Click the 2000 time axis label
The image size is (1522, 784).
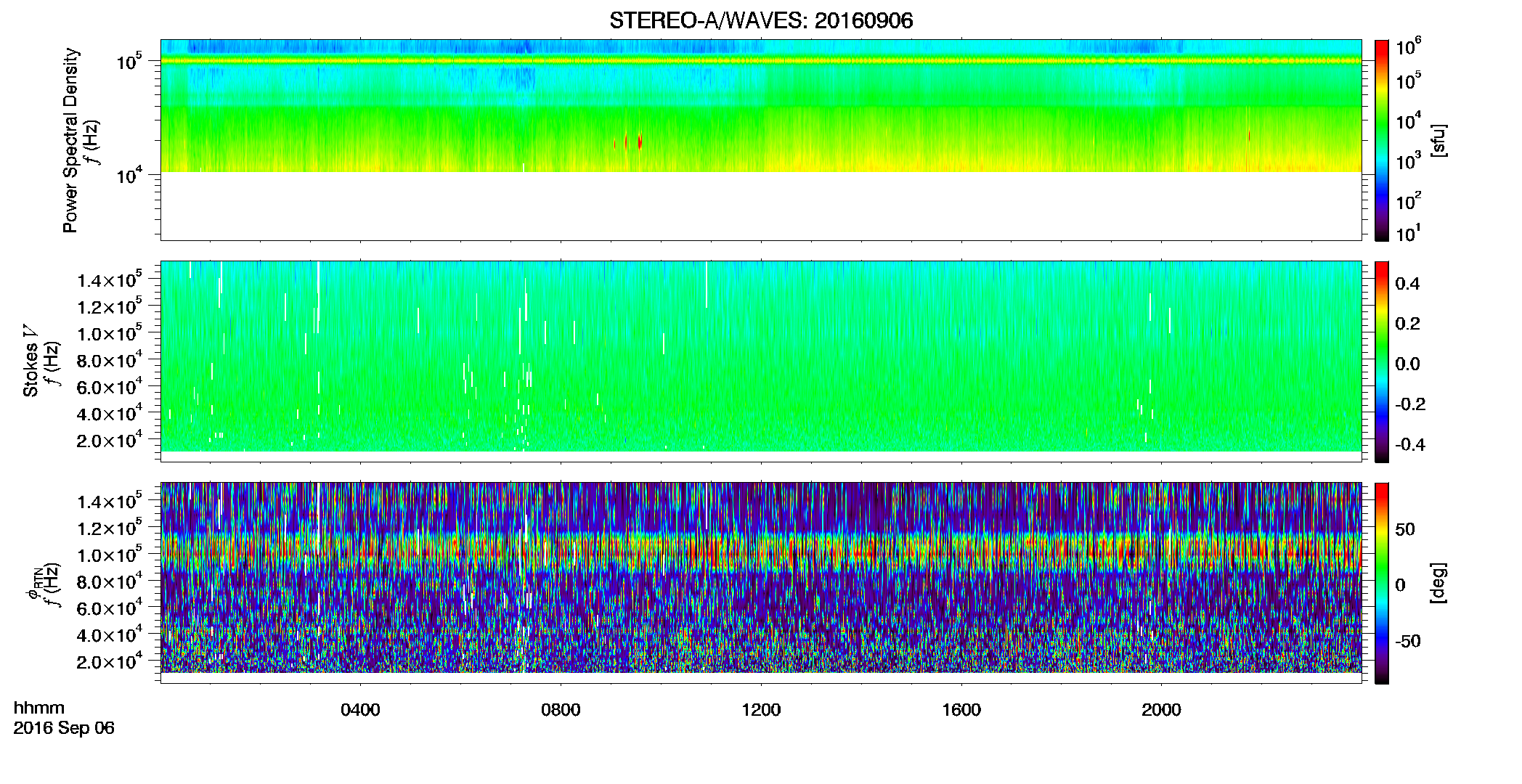pos(1161,709)
